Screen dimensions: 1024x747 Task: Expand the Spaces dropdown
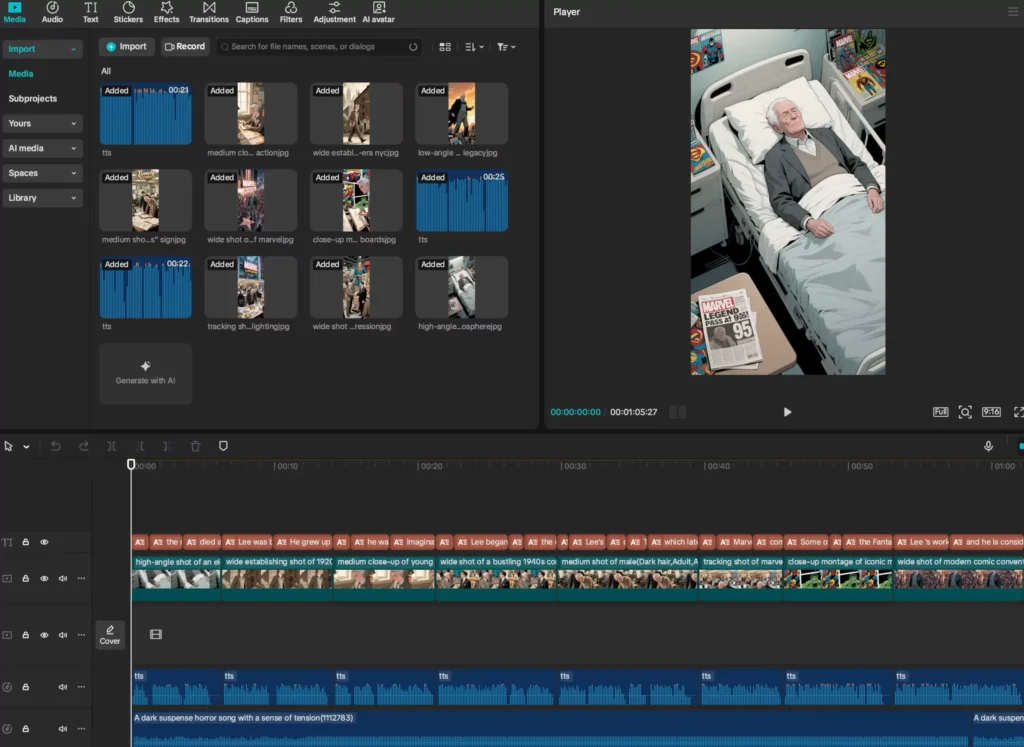pos(42,173)
